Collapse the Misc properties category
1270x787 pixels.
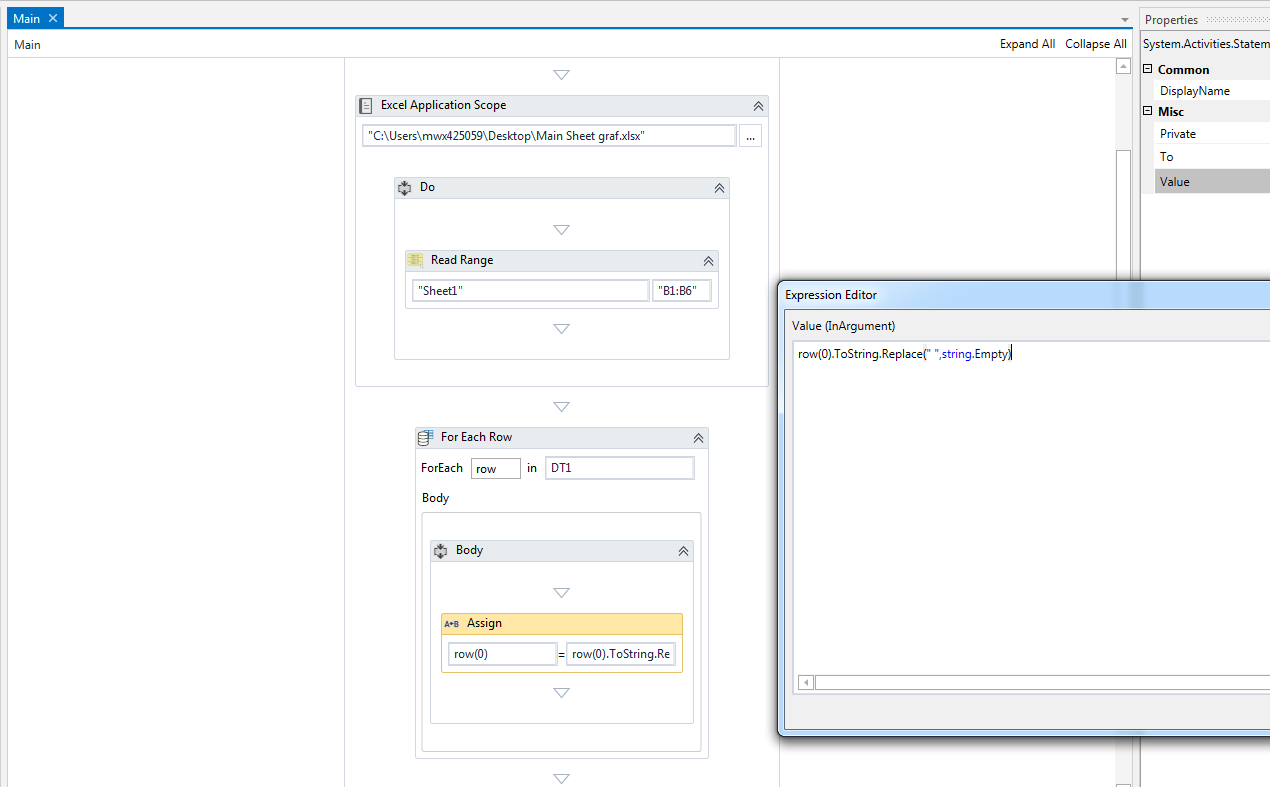pyautogui.click(x=1148, y=111)
